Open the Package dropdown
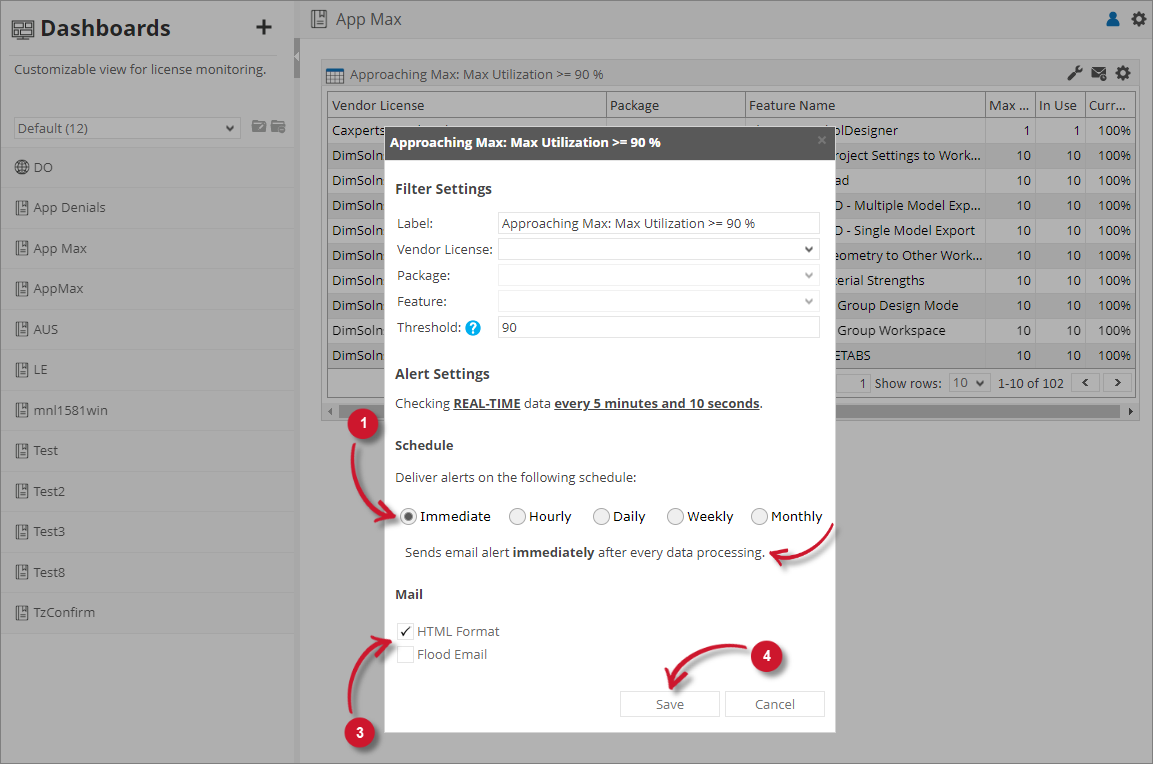Image resolution: width=1153 pixels, height=764 pixels. click(659, 275)
